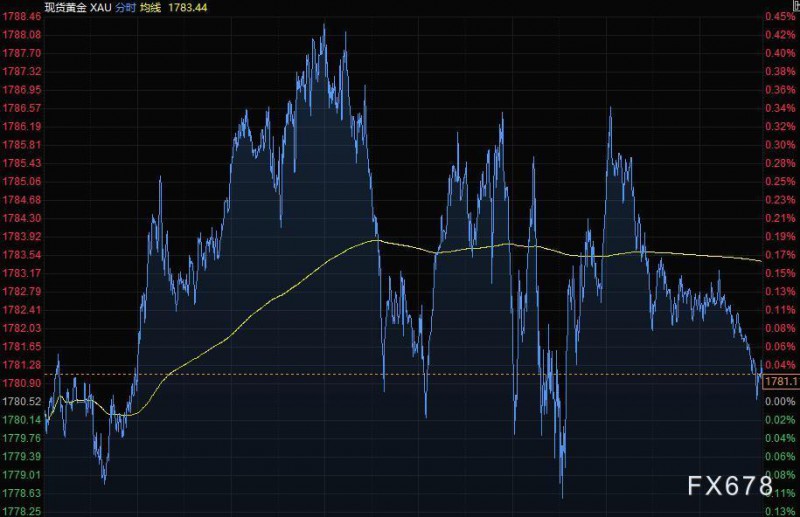Click the green price label 1779.39
800x517 pixels.
21,456
